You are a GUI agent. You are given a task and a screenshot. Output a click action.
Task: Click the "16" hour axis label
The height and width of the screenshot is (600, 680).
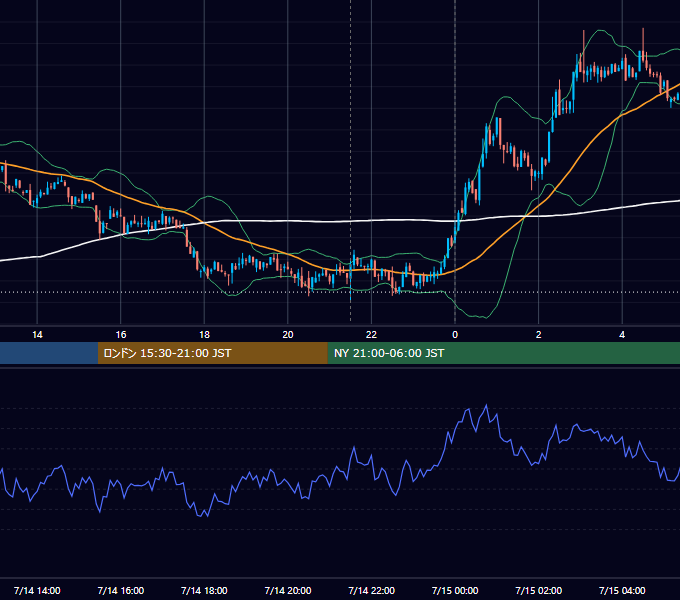pos(121,335)
